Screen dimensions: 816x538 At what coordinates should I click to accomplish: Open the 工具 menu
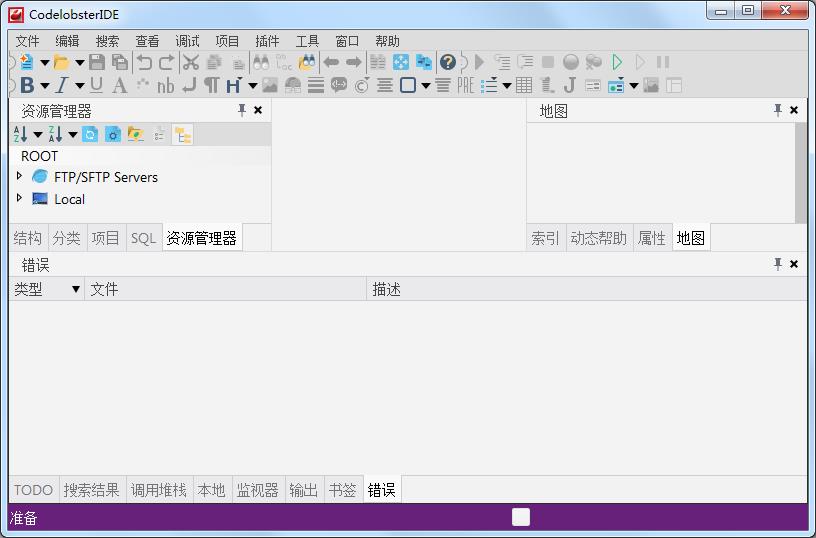[307, 41]
